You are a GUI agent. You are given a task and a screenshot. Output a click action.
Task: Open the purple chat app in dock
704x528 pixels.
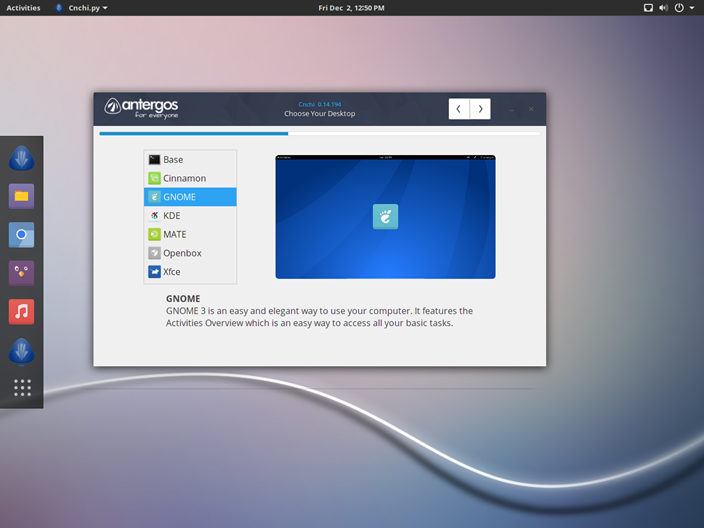click(x=22, y=273)
